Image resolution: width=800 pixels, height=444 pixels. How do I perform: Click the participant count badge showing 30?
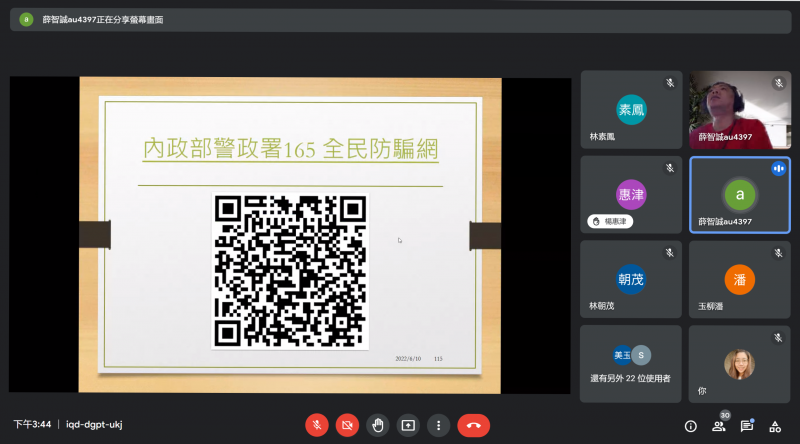(725, 415)
